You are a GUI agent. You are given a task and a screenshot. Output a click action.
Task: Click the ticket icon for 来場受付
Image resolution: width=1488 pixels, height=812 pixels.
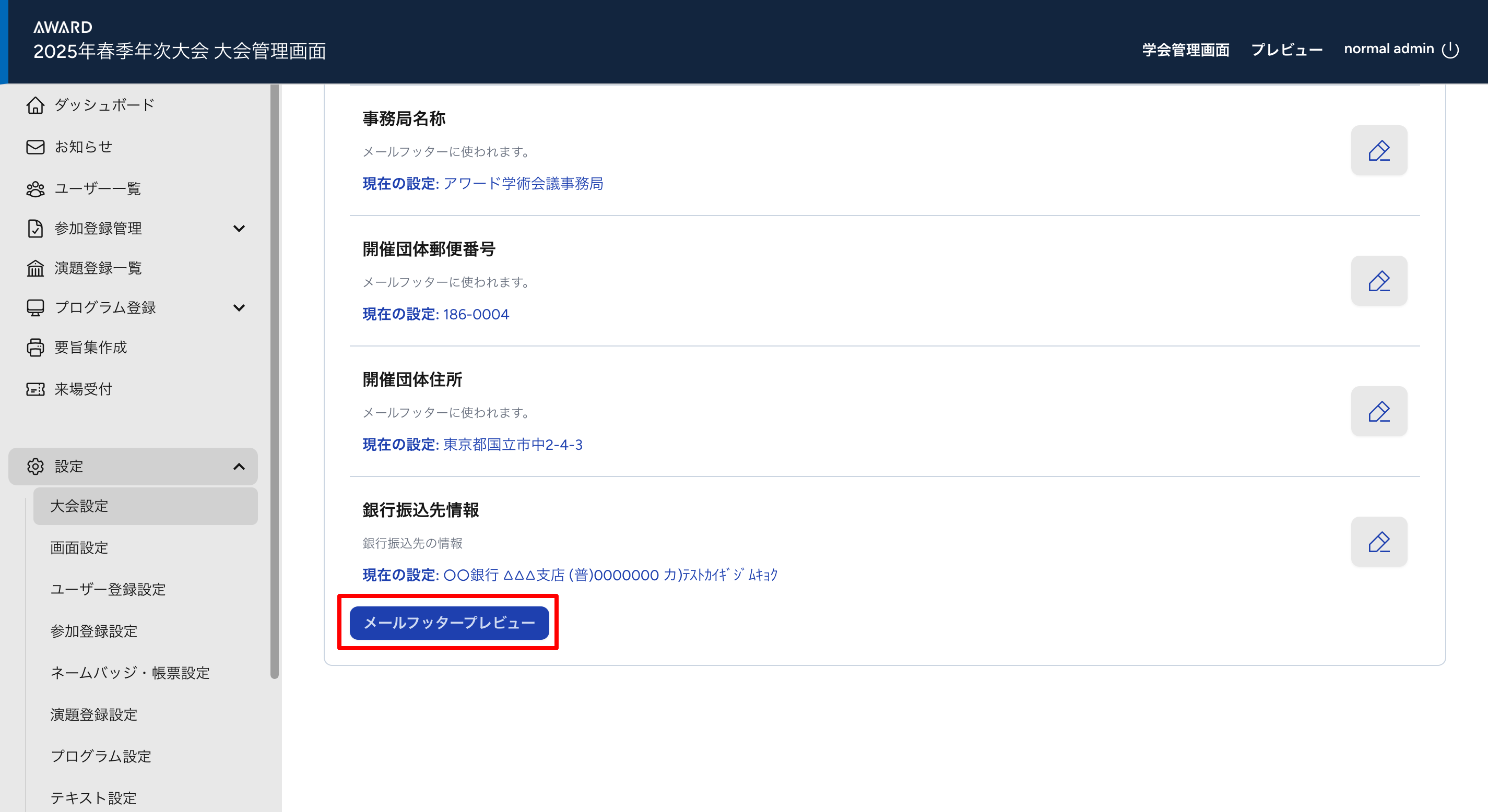[35, 389]
